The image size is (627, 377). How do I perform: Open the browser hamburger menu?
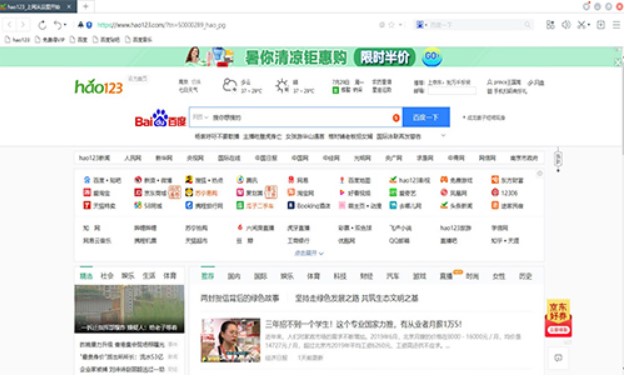tap(616, 25)
